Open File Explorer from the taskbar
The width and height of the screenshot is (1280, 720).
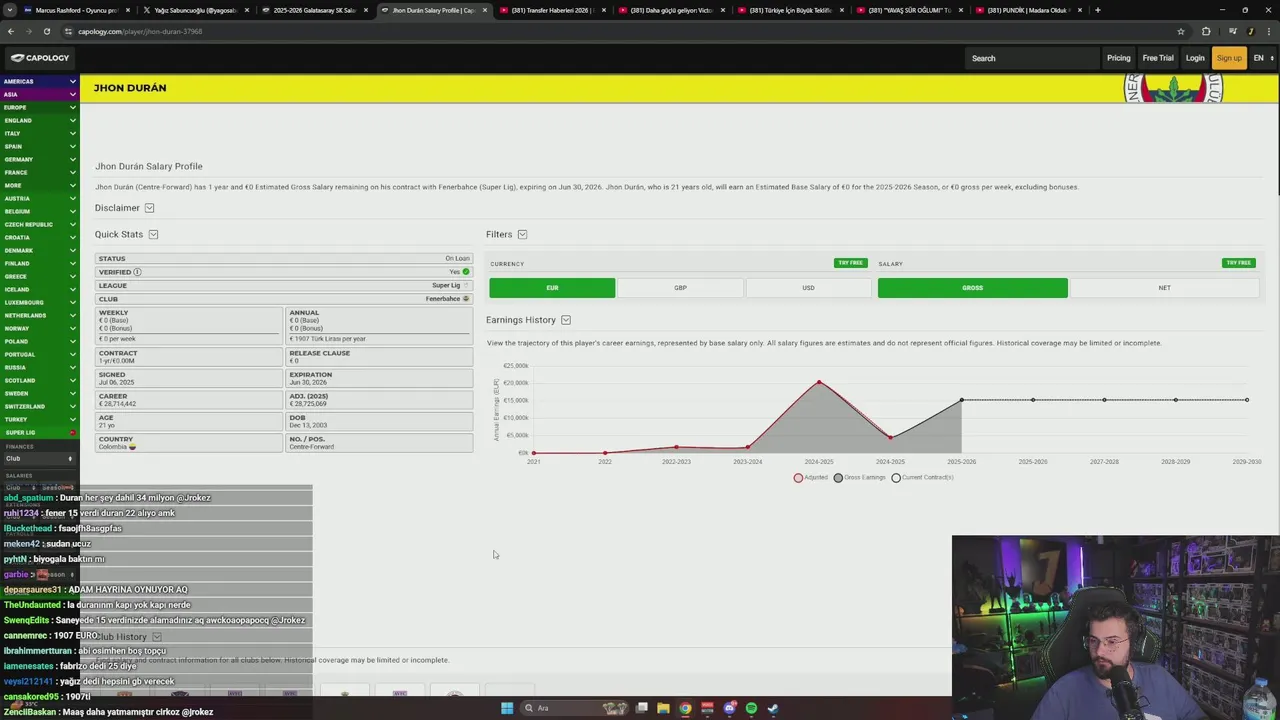click(x=663, y=708)
